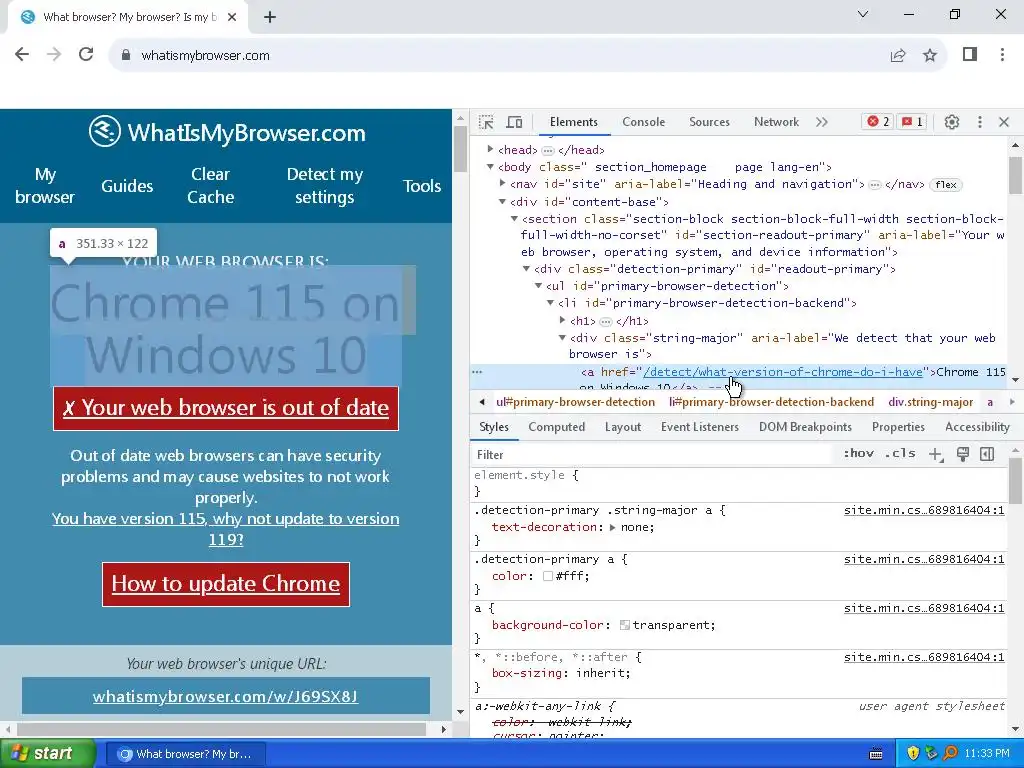
Task: Open DOM Breakpoints tab
Action: [805, 427]
